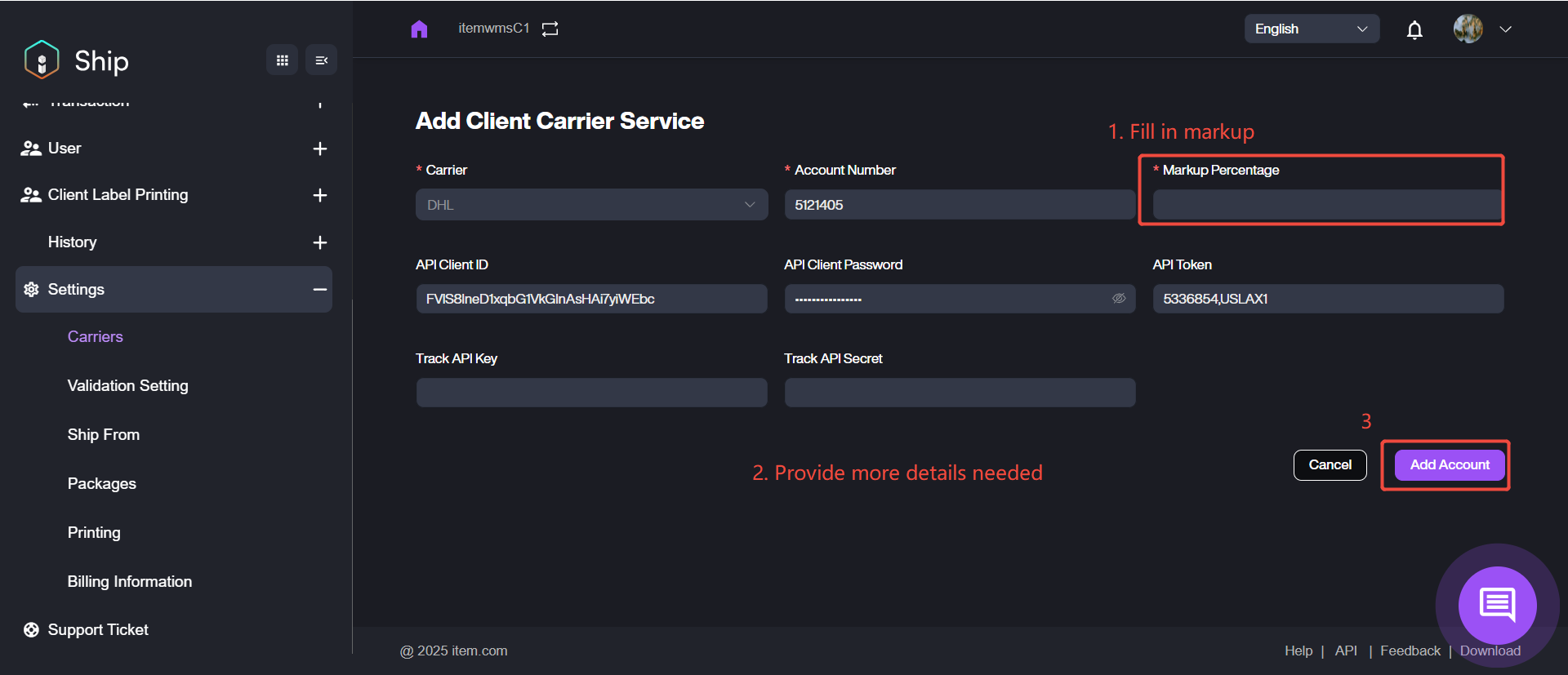Open the English language dropdown
Image resolution: width=1568 pixels, height=675 pixels.
click(x=1311, y=29)
